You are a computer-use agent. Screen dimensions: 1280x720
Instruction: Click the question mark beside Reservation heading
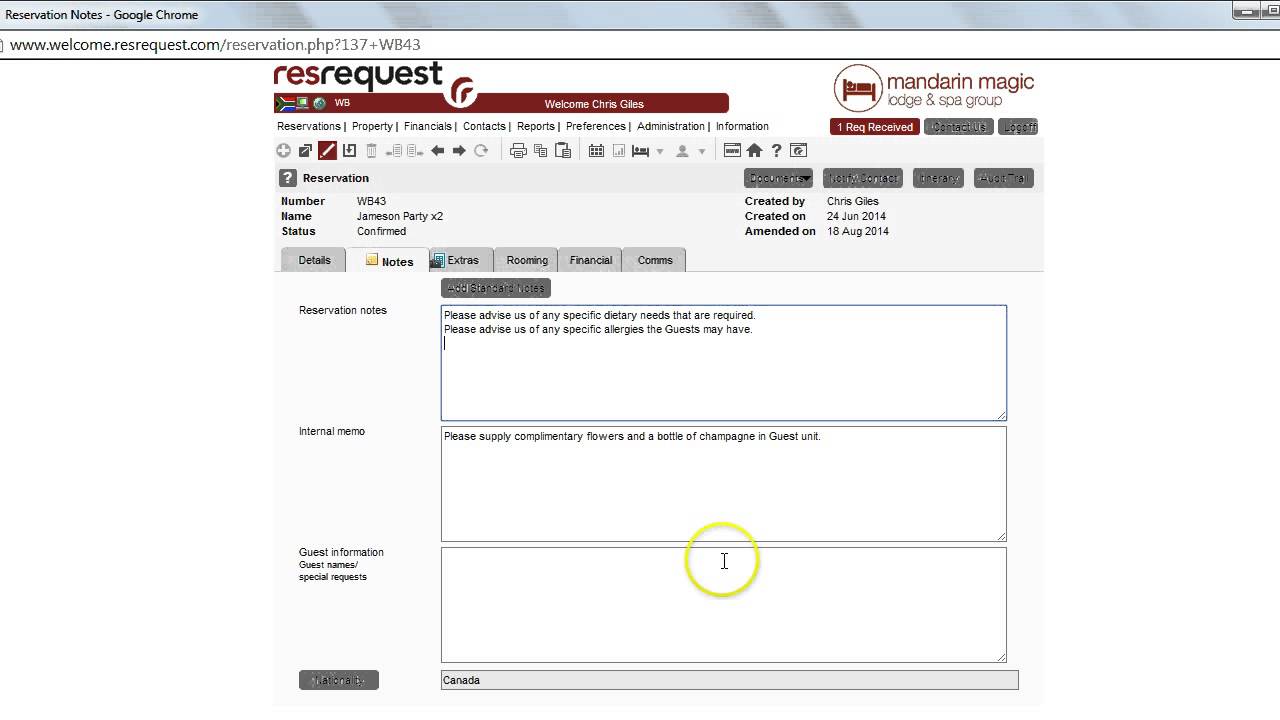288,178
